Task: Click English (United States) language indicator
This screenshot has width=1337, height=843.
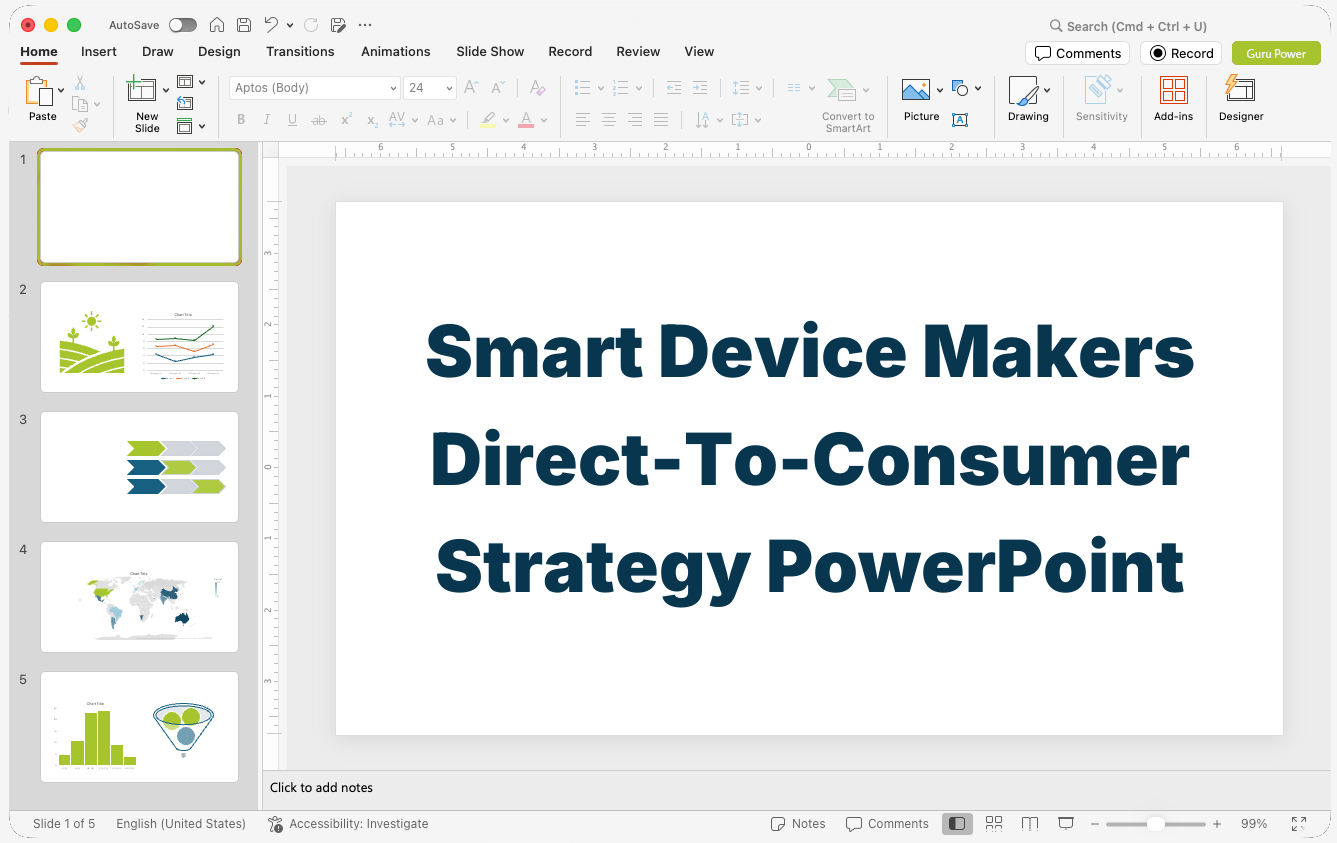Action: tap(181, 824)
